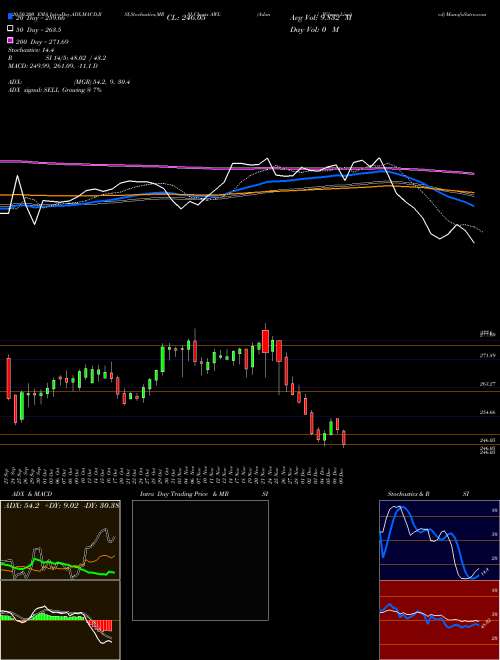Viewport: 500px width, 660px height.
Task: Click the magenta 200 Day legend swatch
Action: coord(10,41)
